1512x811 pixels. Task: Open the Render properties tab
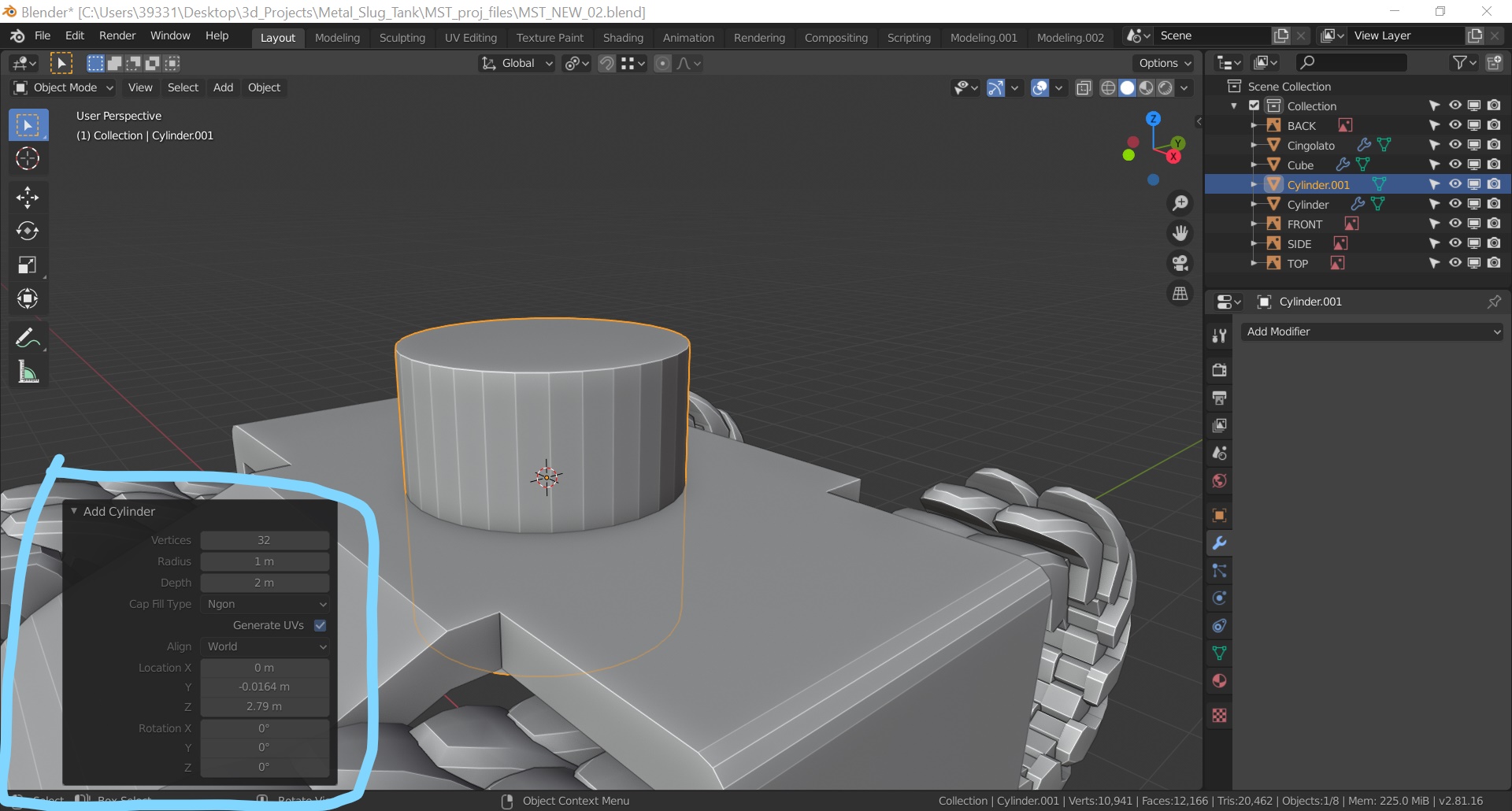pos(1219,370)
